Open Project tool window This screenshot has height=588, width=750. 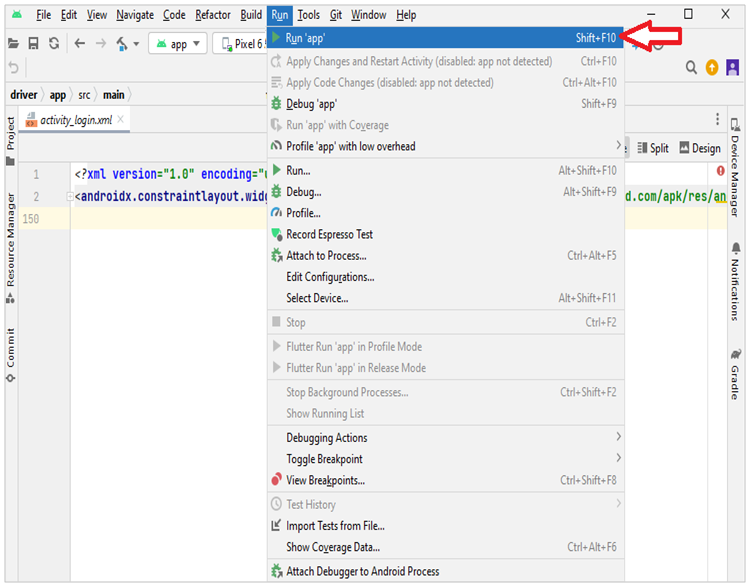tap(11, 141)
